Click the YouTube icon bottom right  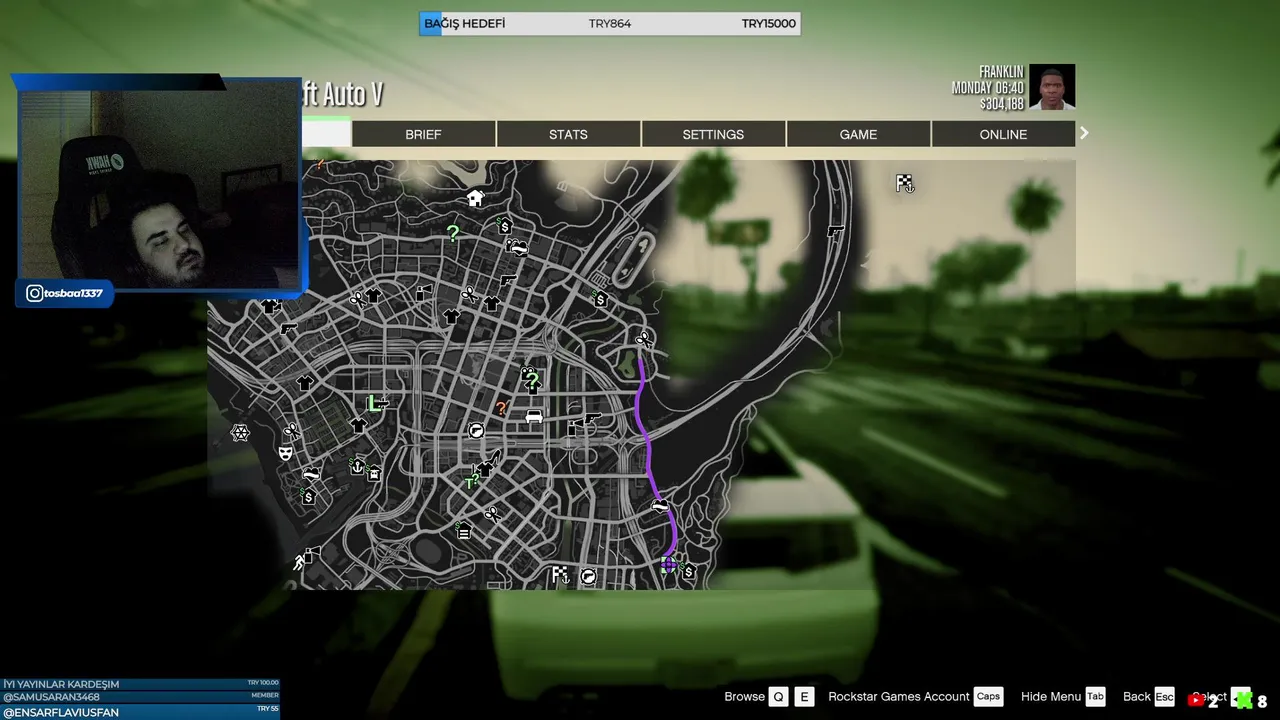coord(1196,701)
